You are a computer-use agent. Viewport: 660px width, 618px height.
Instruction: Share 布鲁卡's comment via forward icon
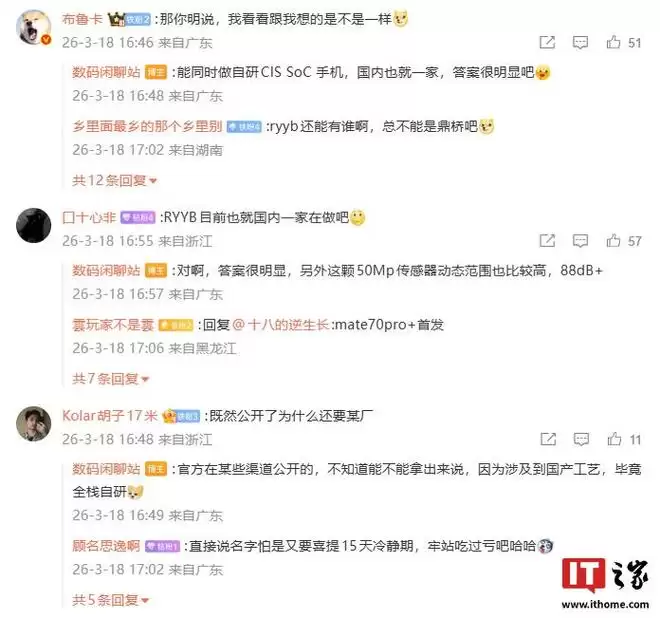coord(547,42)
